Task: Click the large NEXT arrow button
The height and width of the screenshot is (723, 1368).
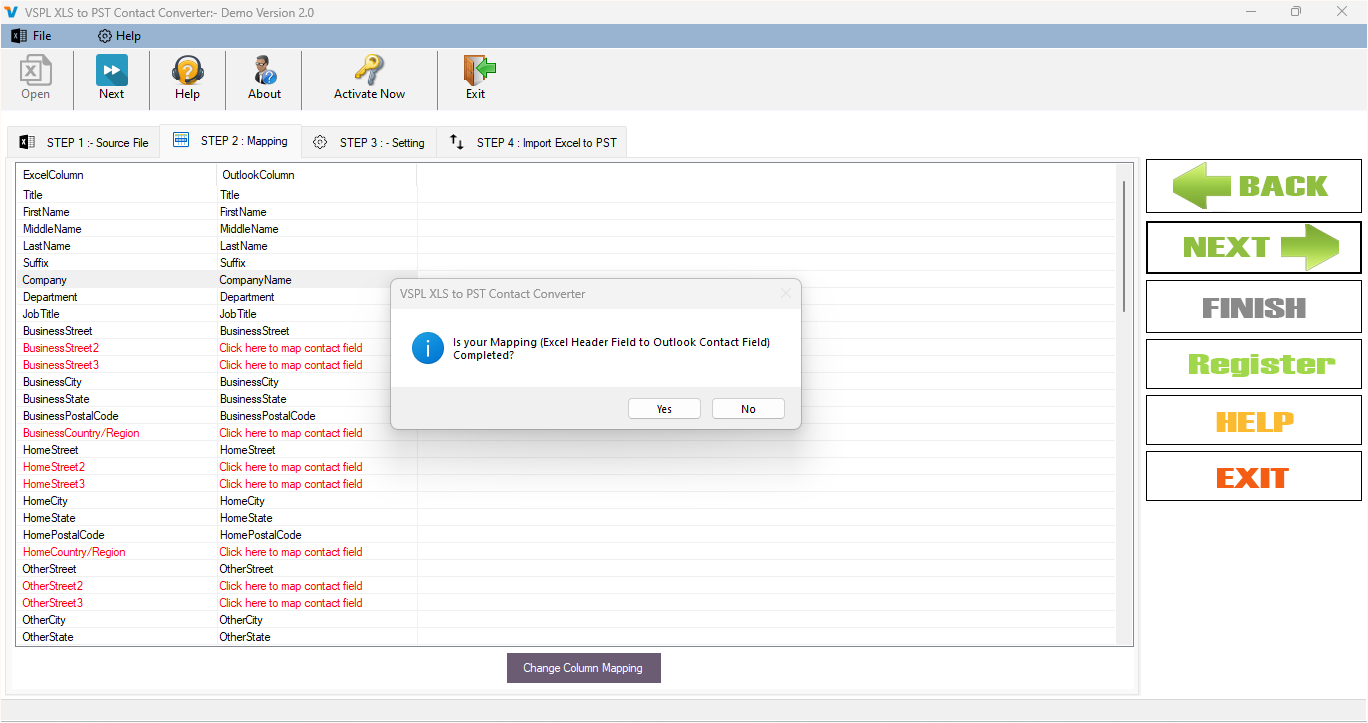Action: pos(1253,247)
